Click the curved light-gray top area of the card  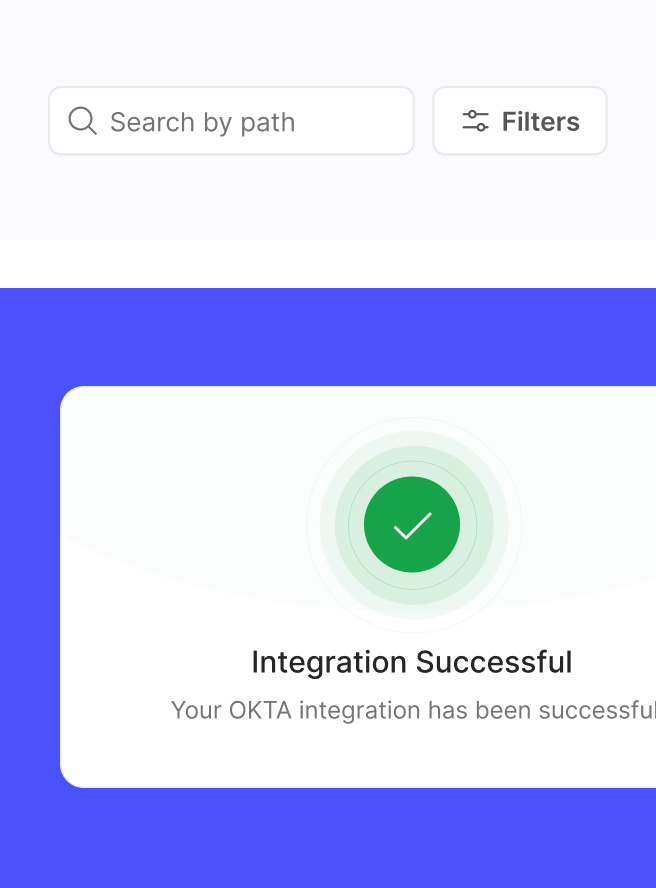[x=180, y=470]
